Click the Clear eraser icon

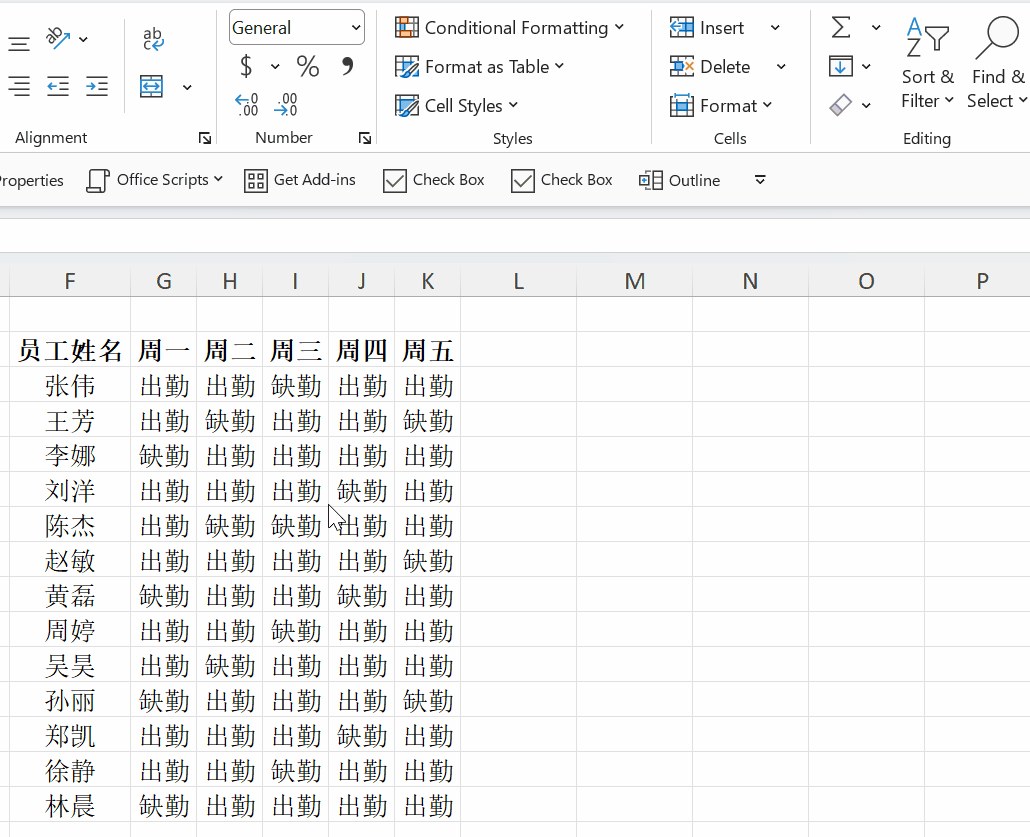(x=841, y=104)
